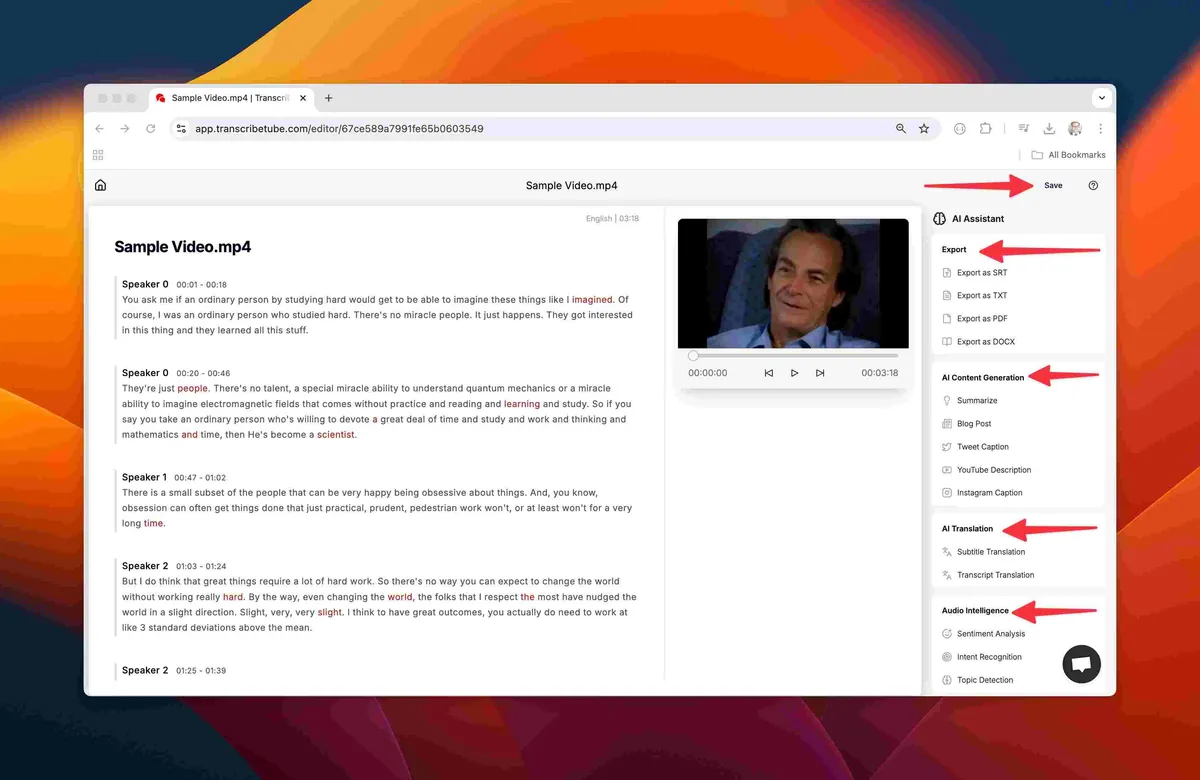Click the home icon in editor header
This screenshot has width=1200, height=780.
pos(100,185)
